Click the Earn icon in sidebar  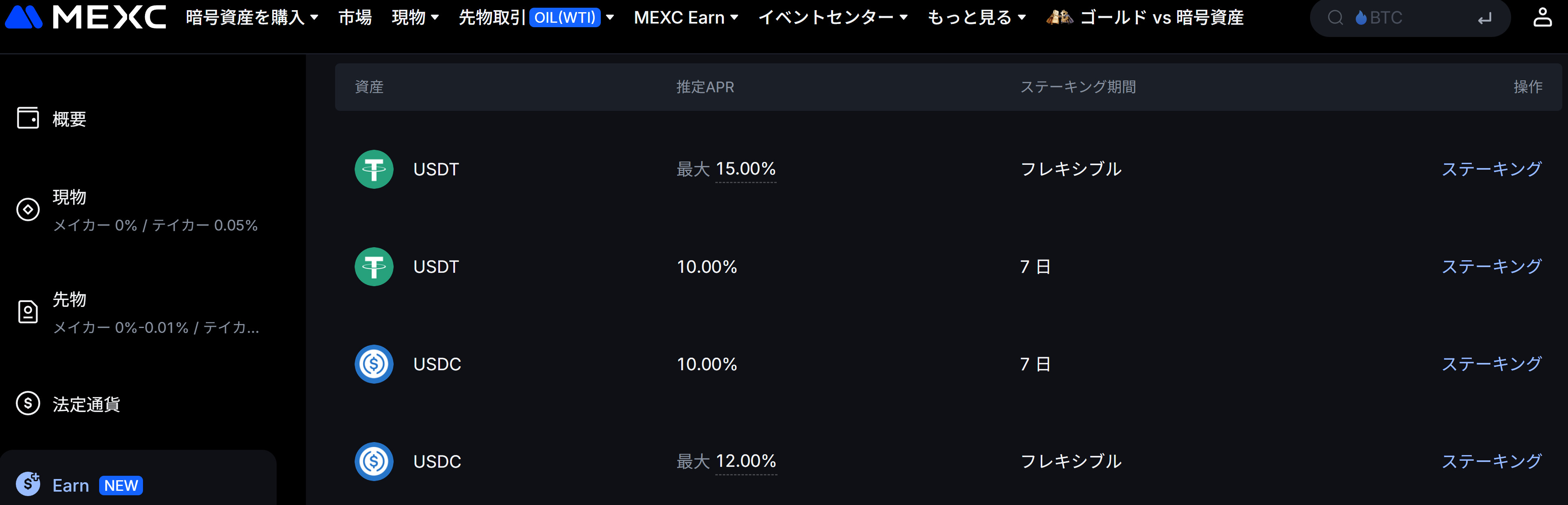[28, 484]
